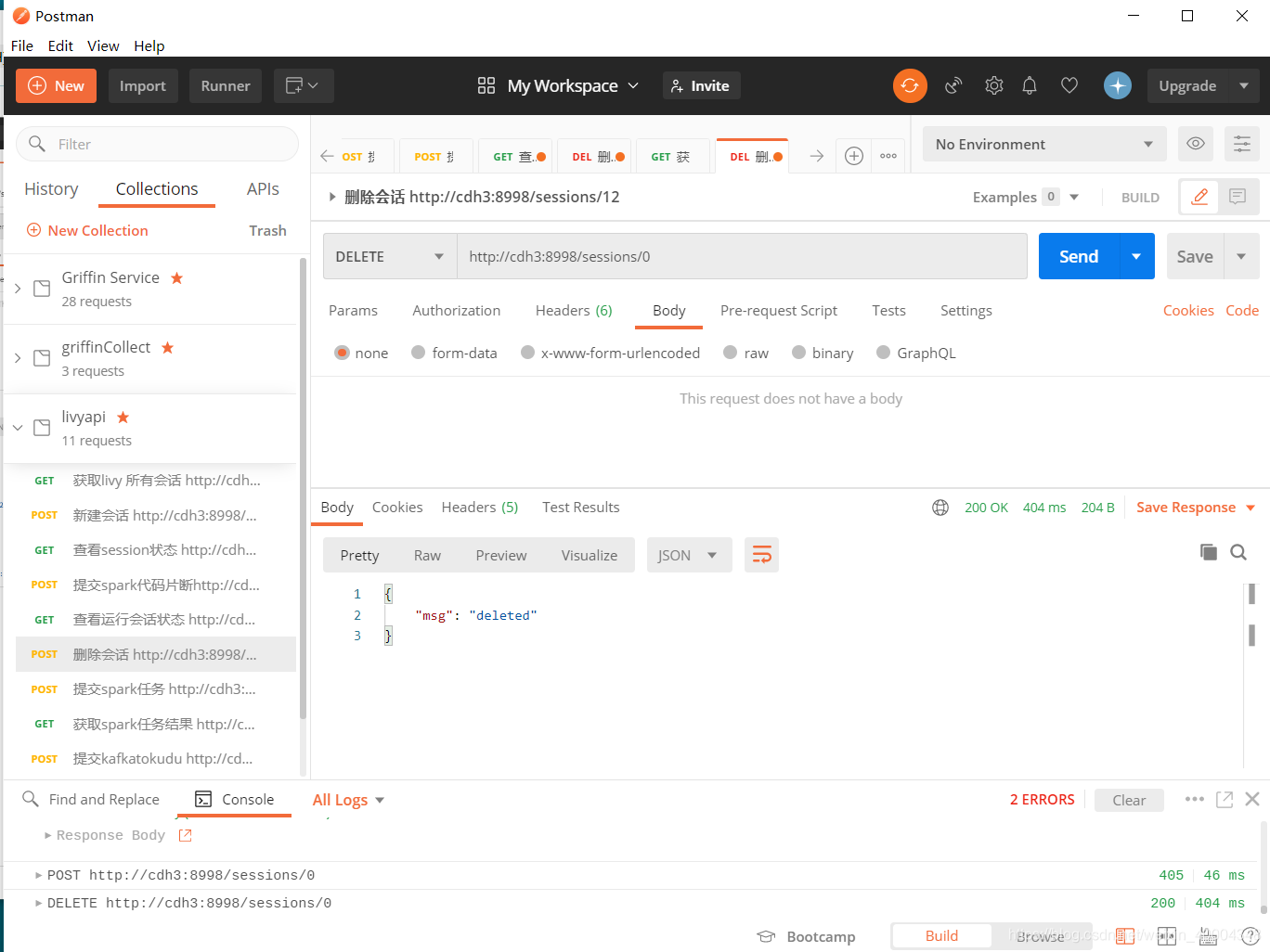The image size is (1270, 952).
Task: Open the DELETE method dropdown
Action: pos(390,256)
